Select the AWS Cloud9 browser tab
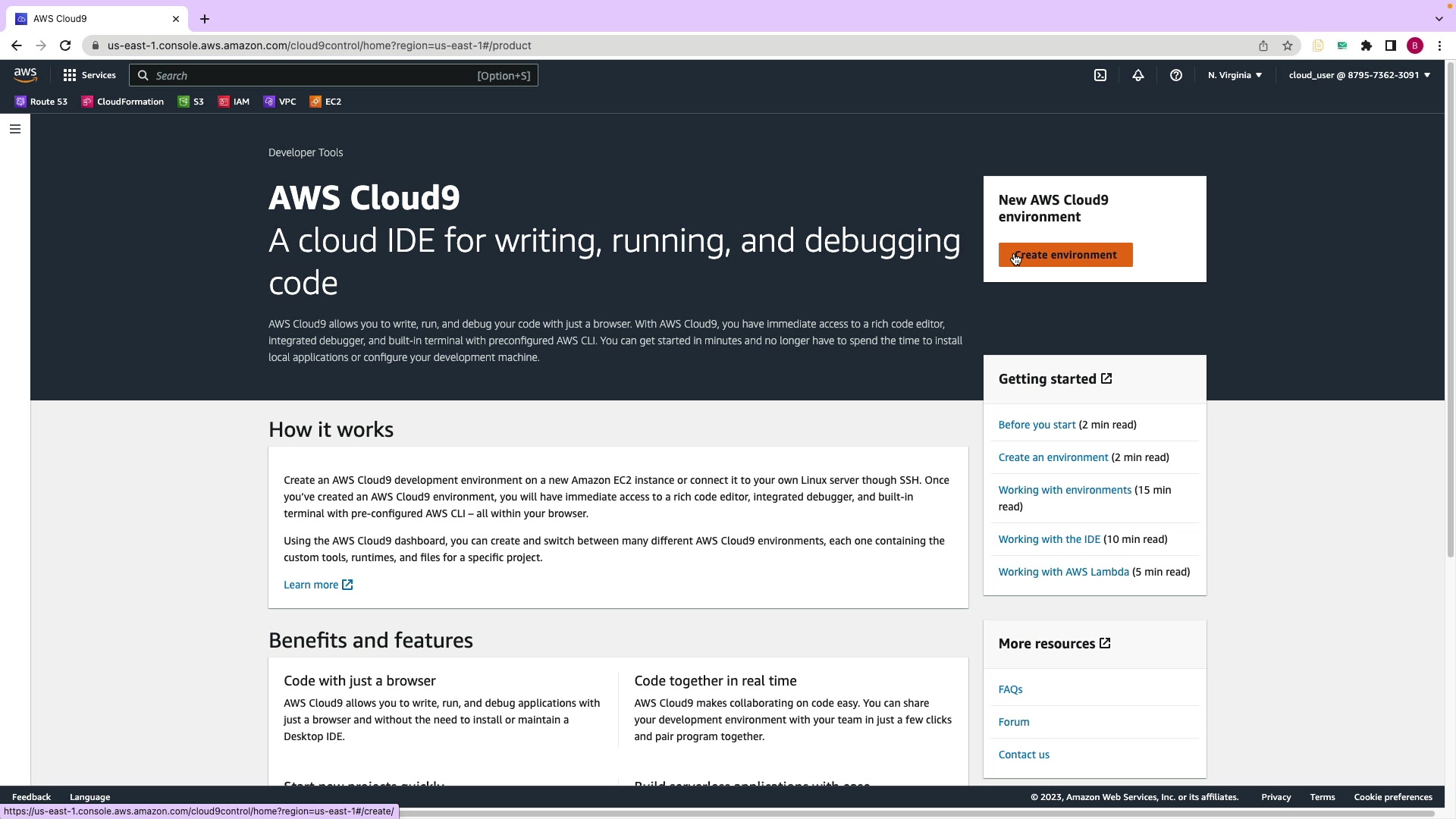Image resolution: width=1456 pixels, height=819 pixels. (91, 19)
